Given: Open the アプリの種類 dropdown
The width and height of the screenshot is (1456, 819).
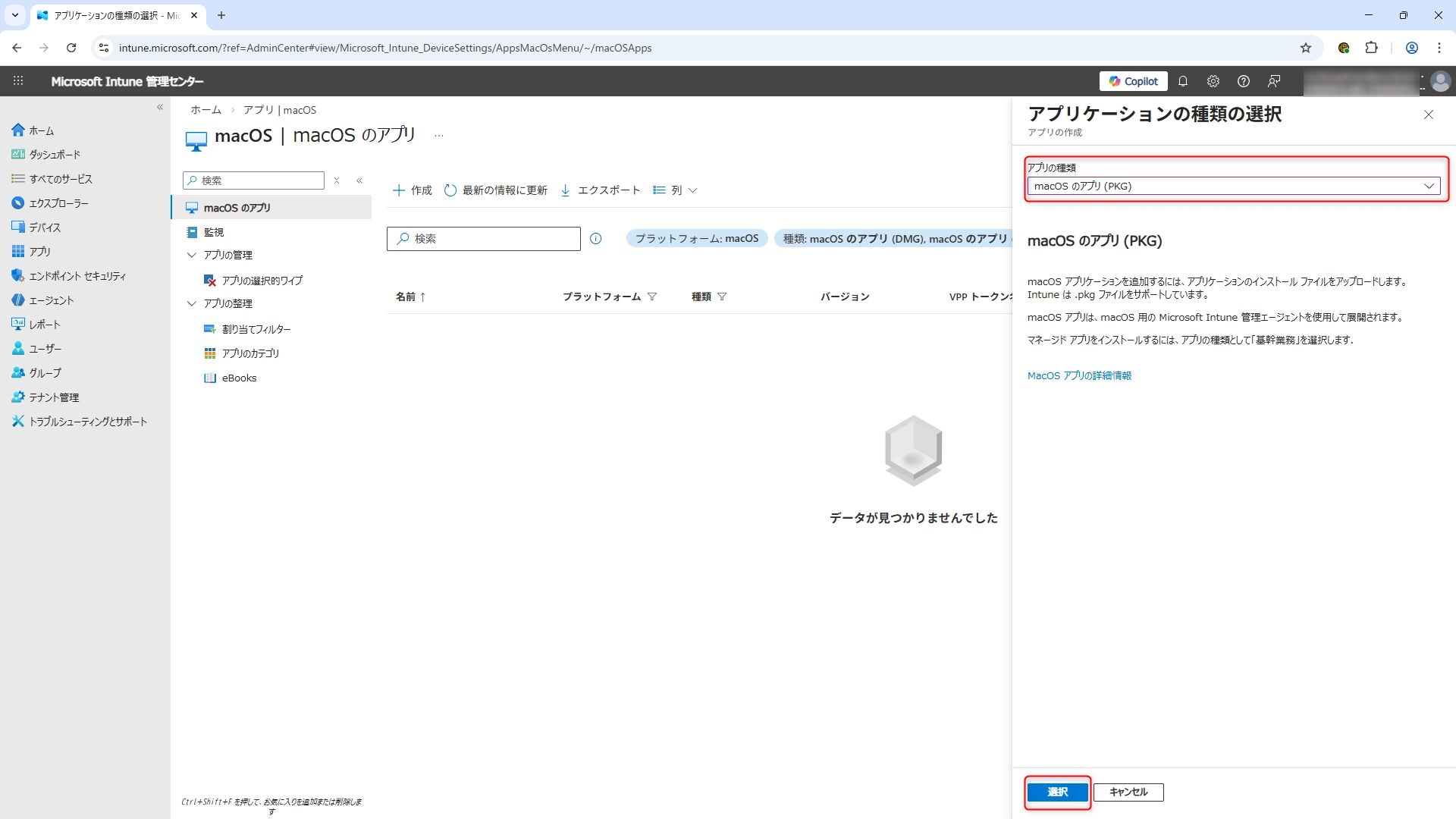Looking at the screenshot, I should (1233, 186).
